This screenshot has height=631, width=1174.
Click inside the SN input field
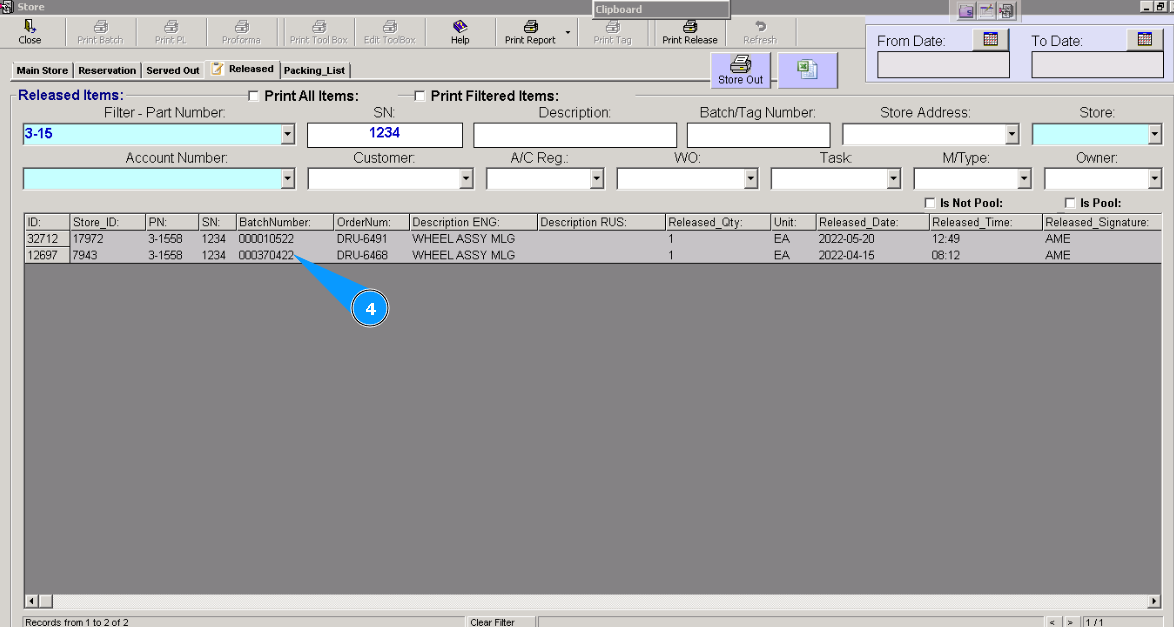[x=385, y=134]
